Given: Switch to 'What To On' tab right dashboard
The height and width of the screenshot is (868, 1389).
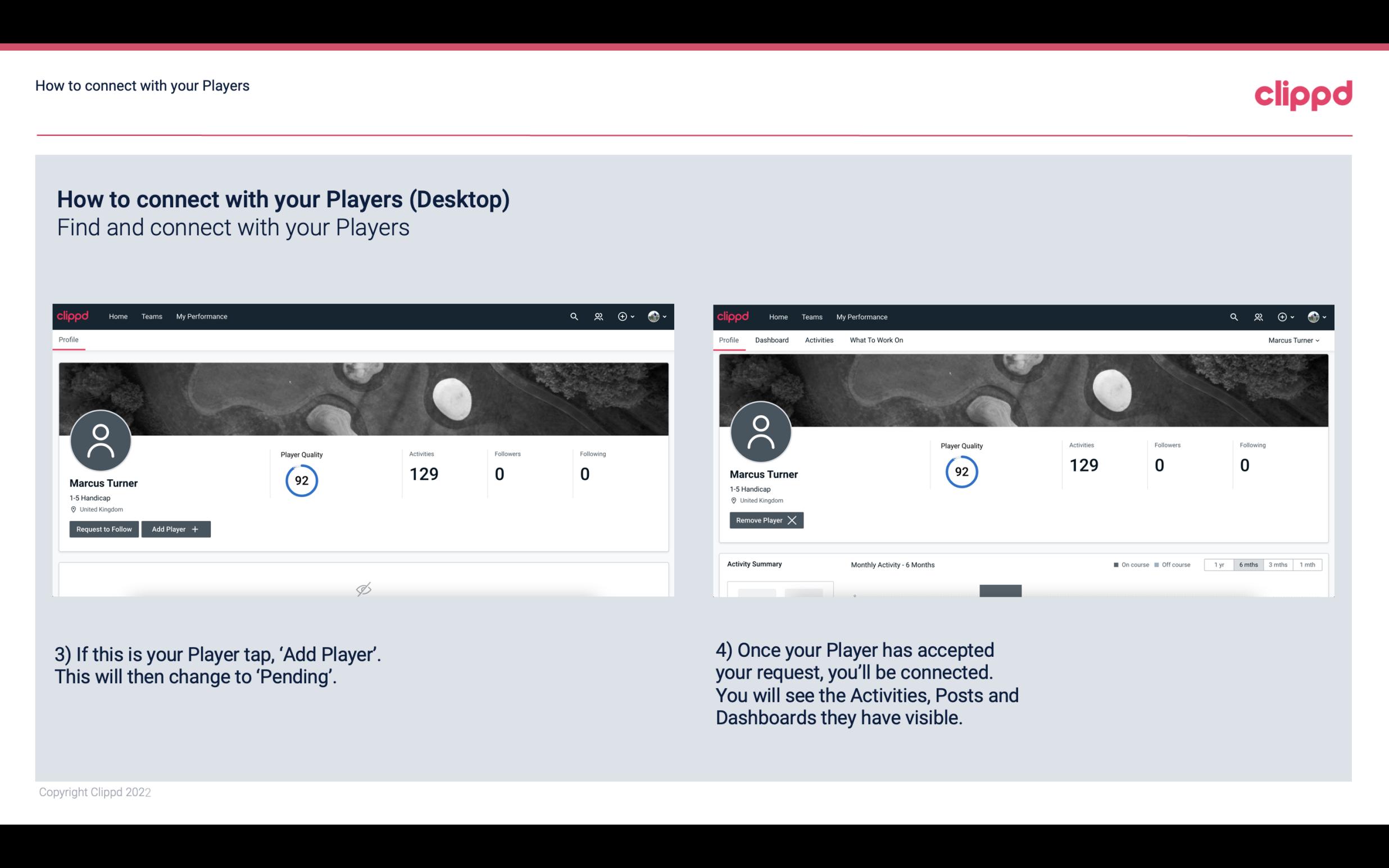Looking at the screenshot, I should click(x=876, y=340).
